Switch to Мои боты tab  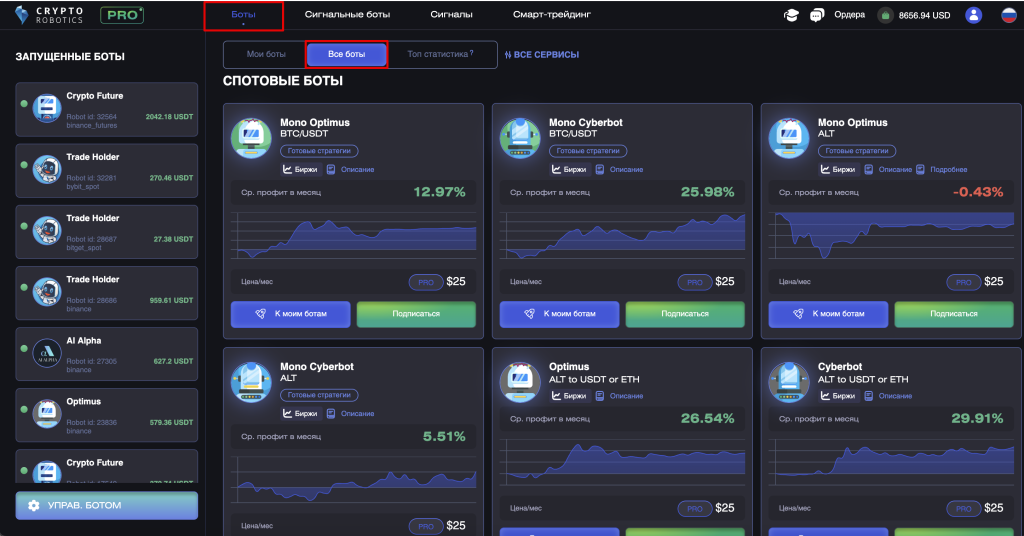pyautogui.click(x=266, y=54)
